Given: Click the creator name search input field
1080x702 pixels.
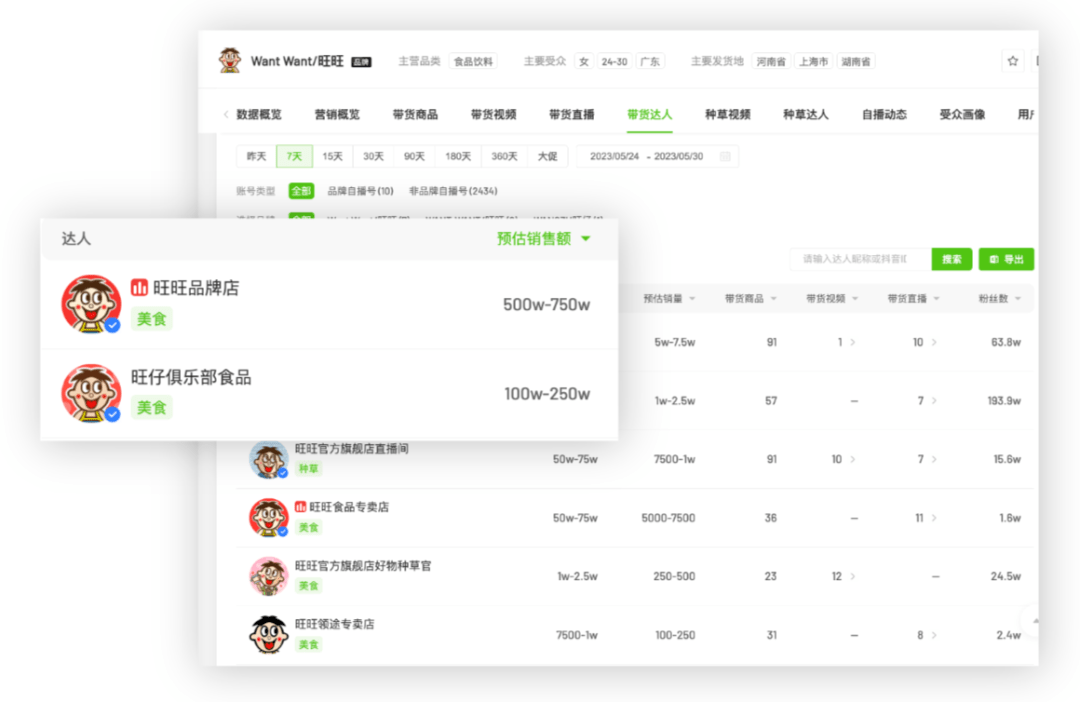Looking at the screenshot, I should point(860,259).
